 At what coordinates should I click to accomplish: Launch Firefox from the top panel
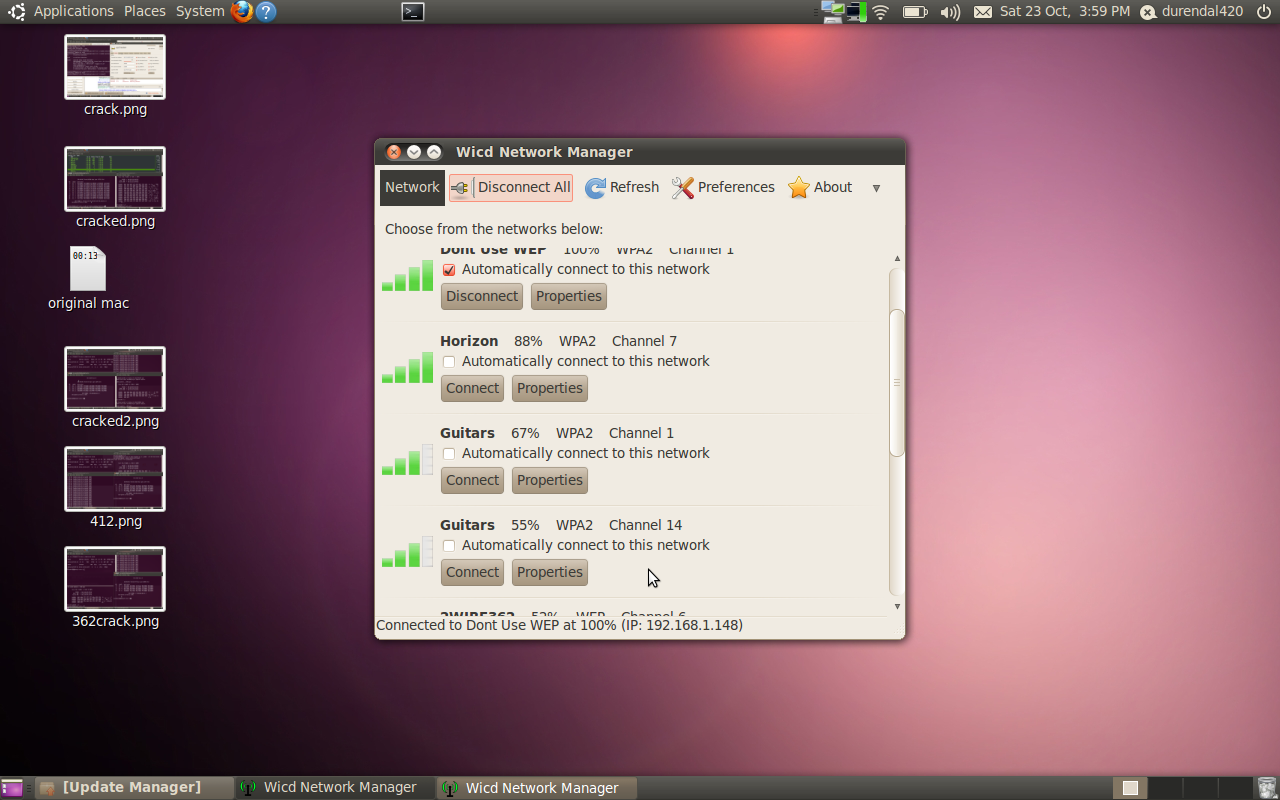[x=241, y=12]
